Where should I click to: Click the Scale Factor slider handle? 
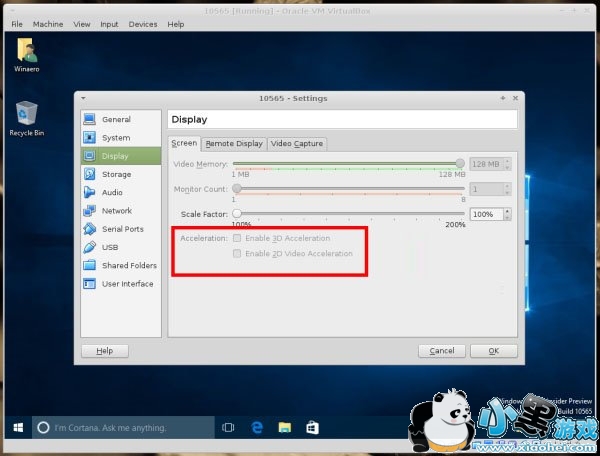237,213
